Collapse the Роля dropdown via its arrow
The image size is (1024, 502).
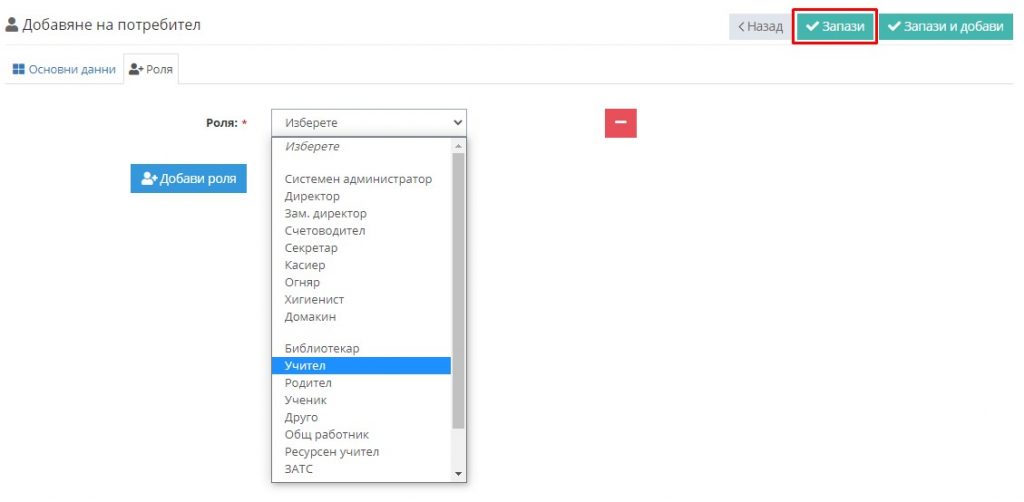click(458, 123)
